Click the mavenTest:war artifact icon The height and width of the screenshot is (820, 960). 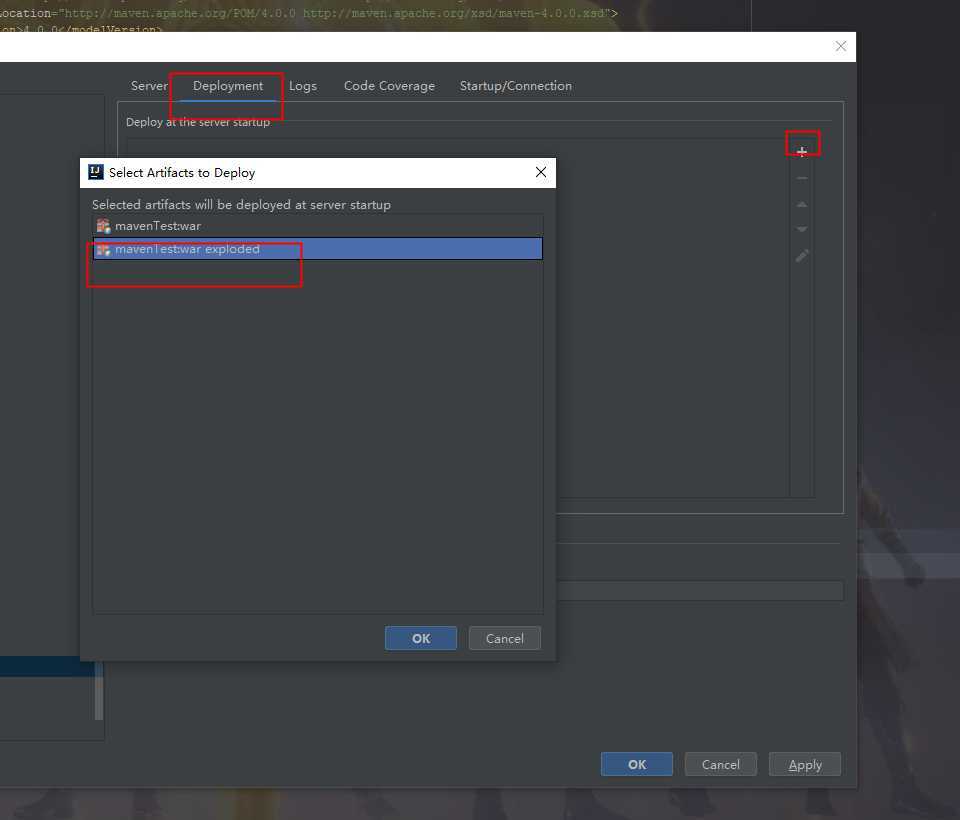pos(103,226)
